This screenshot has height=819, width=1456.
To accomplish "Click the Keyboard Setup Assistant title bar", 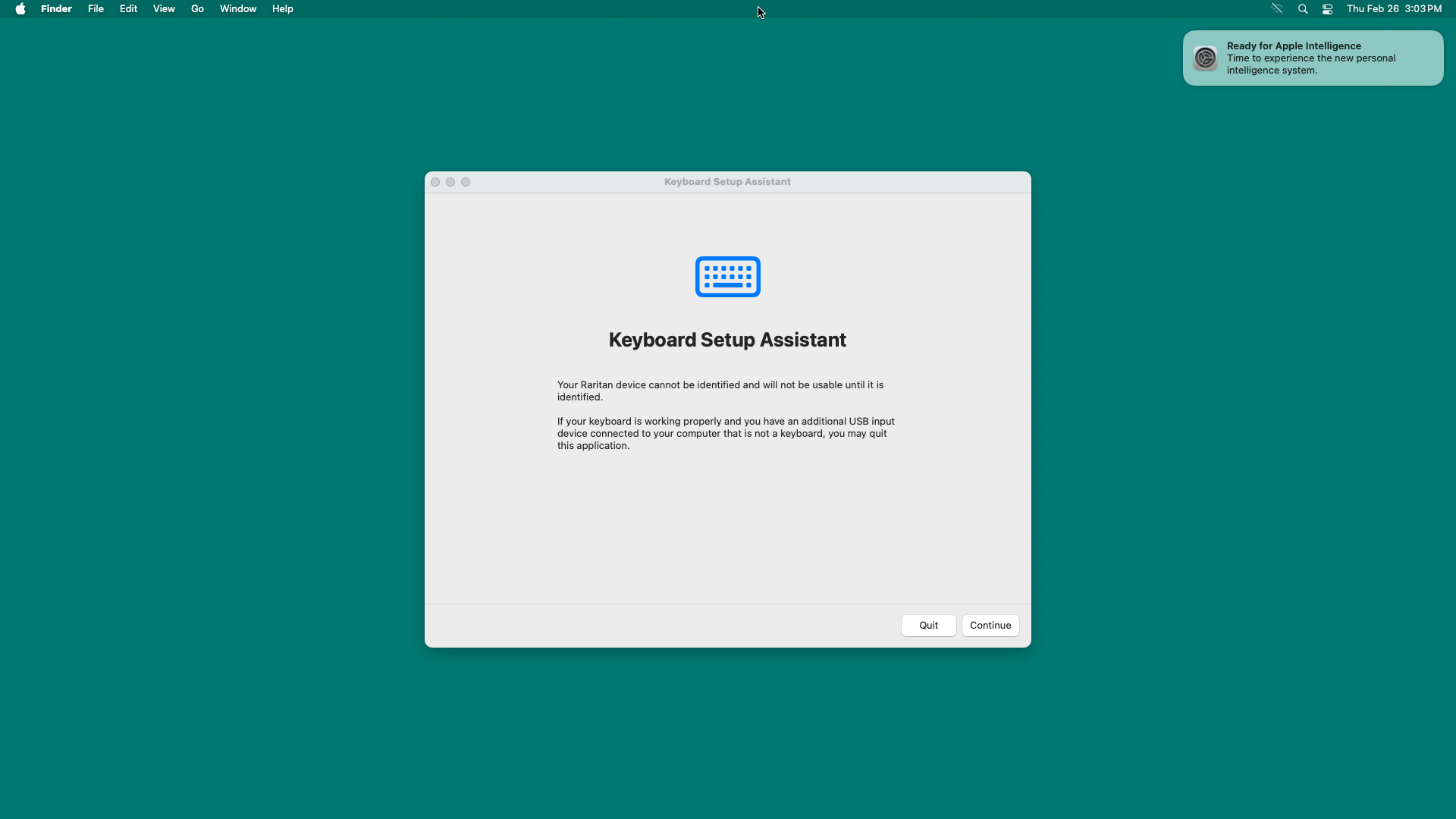I will 727,182.
